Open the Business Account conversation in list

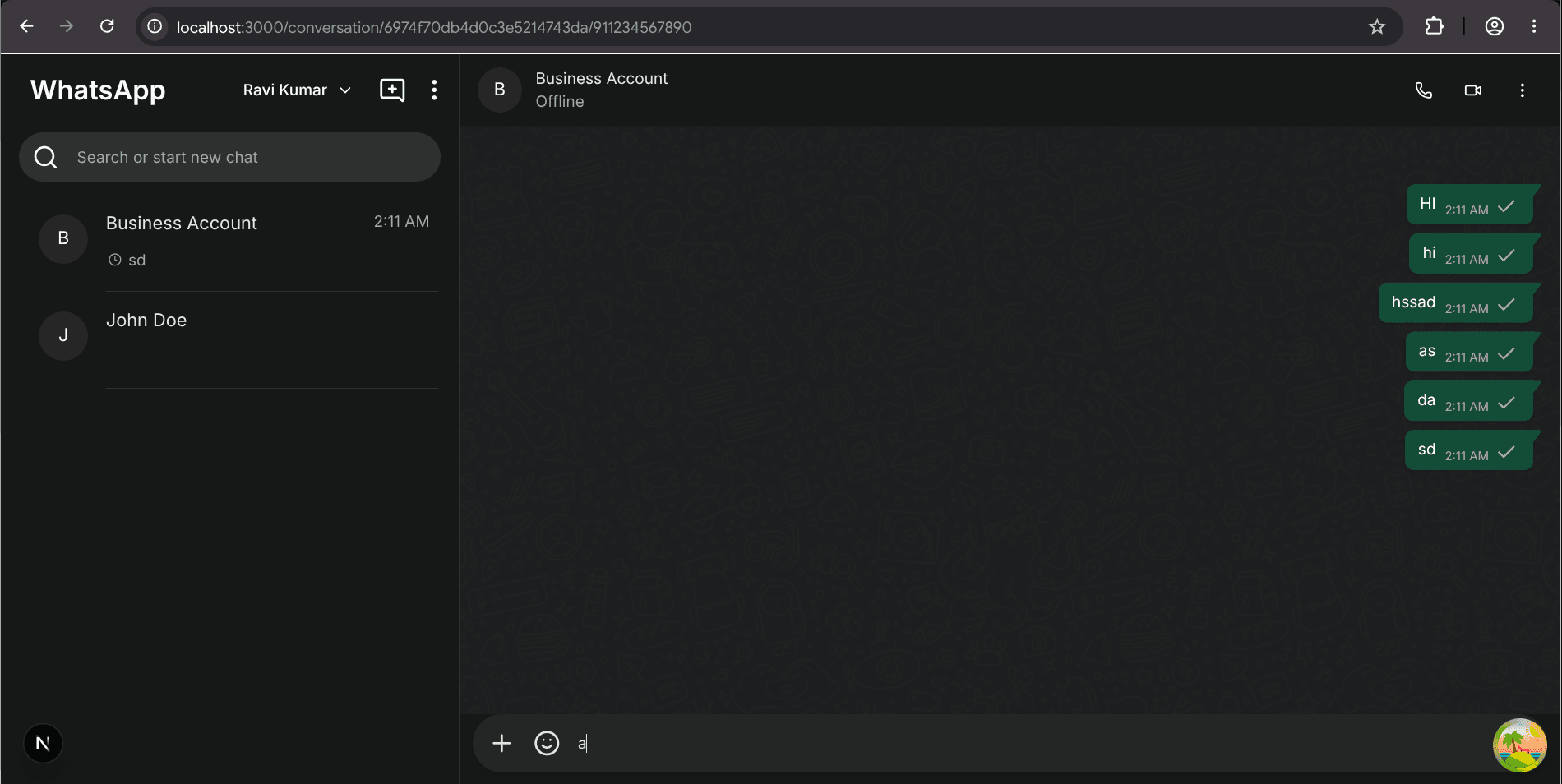click(229, 241)
